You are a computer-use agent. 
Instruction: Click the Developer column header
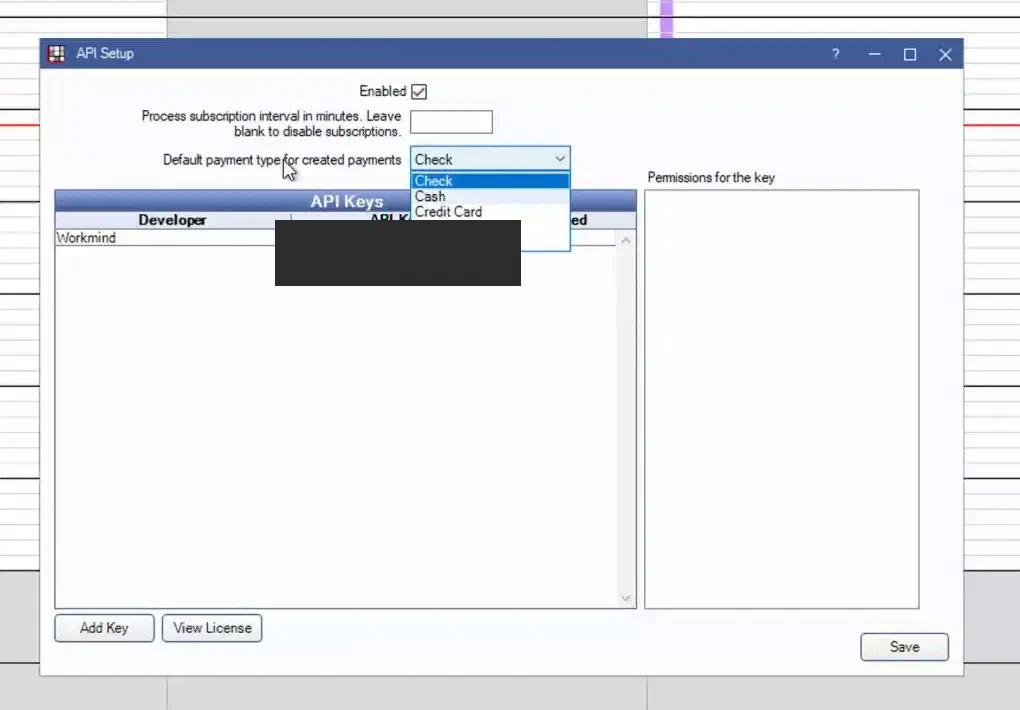pos(173,220)
